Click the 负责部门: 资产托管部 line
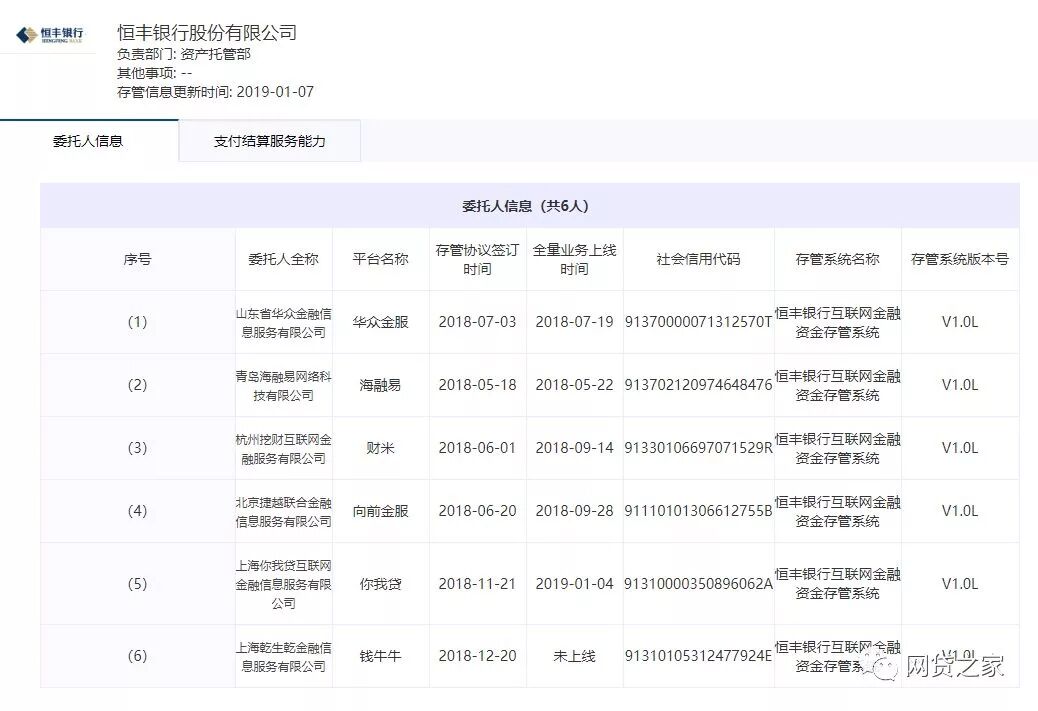The image size is (1038, 711). [183, 54]
